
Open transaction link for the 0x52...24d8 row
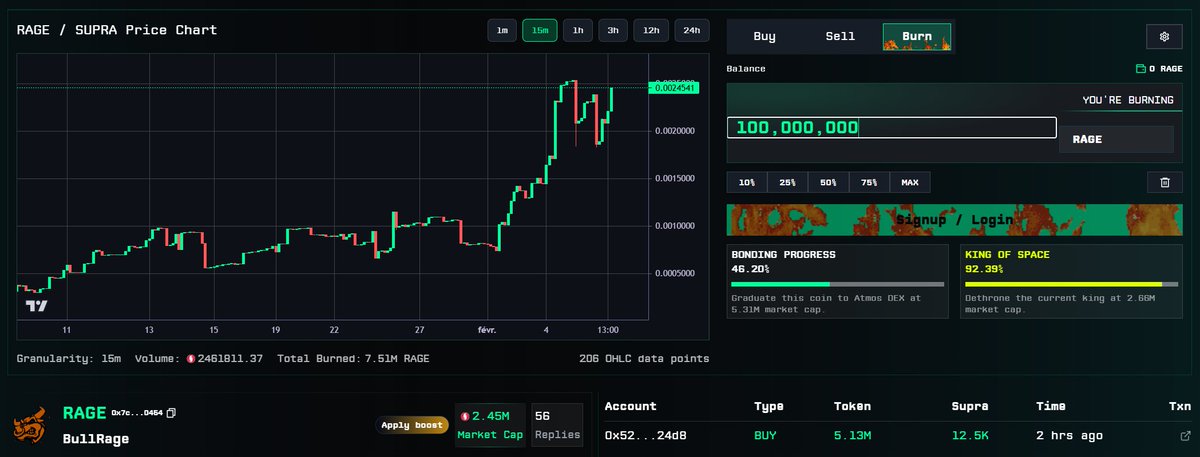(1185, 436)
